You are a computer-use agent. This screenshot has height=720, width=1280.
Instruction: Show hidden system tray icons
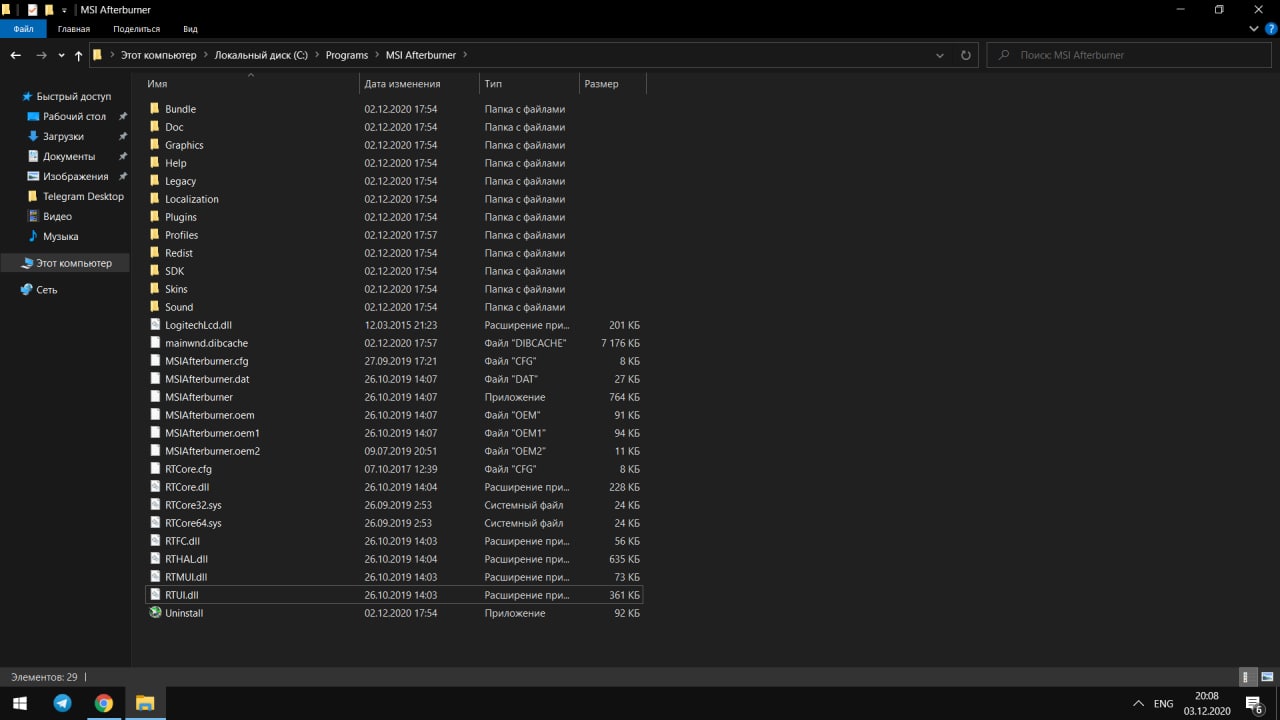coord(1138,704)
